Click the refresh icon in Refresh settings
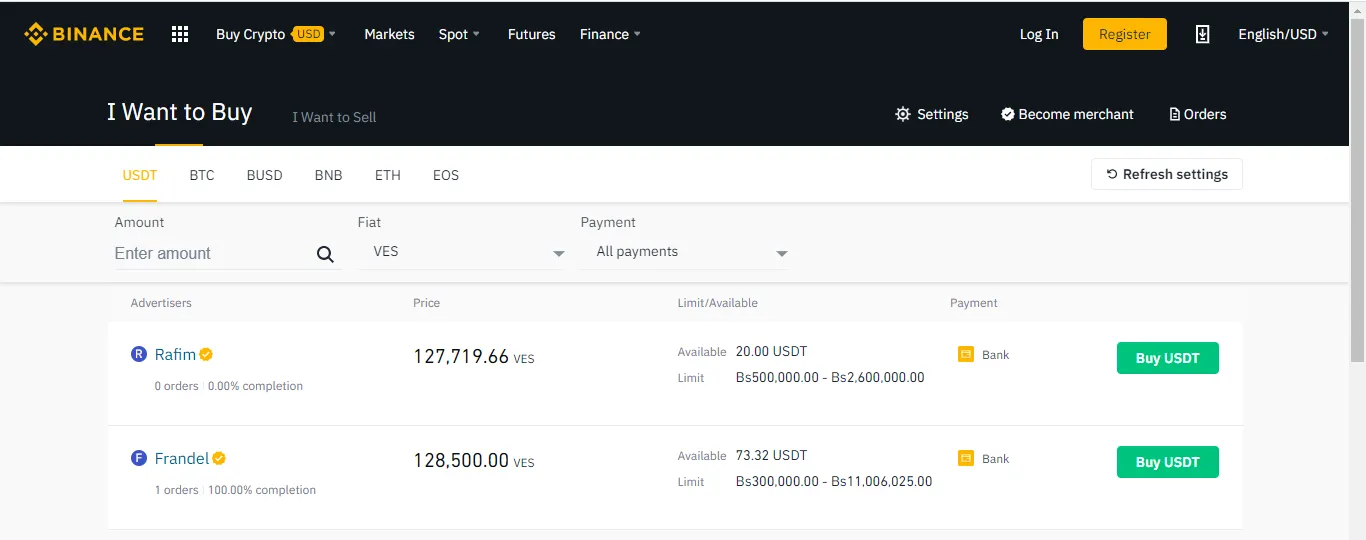 click(1112, 174)
